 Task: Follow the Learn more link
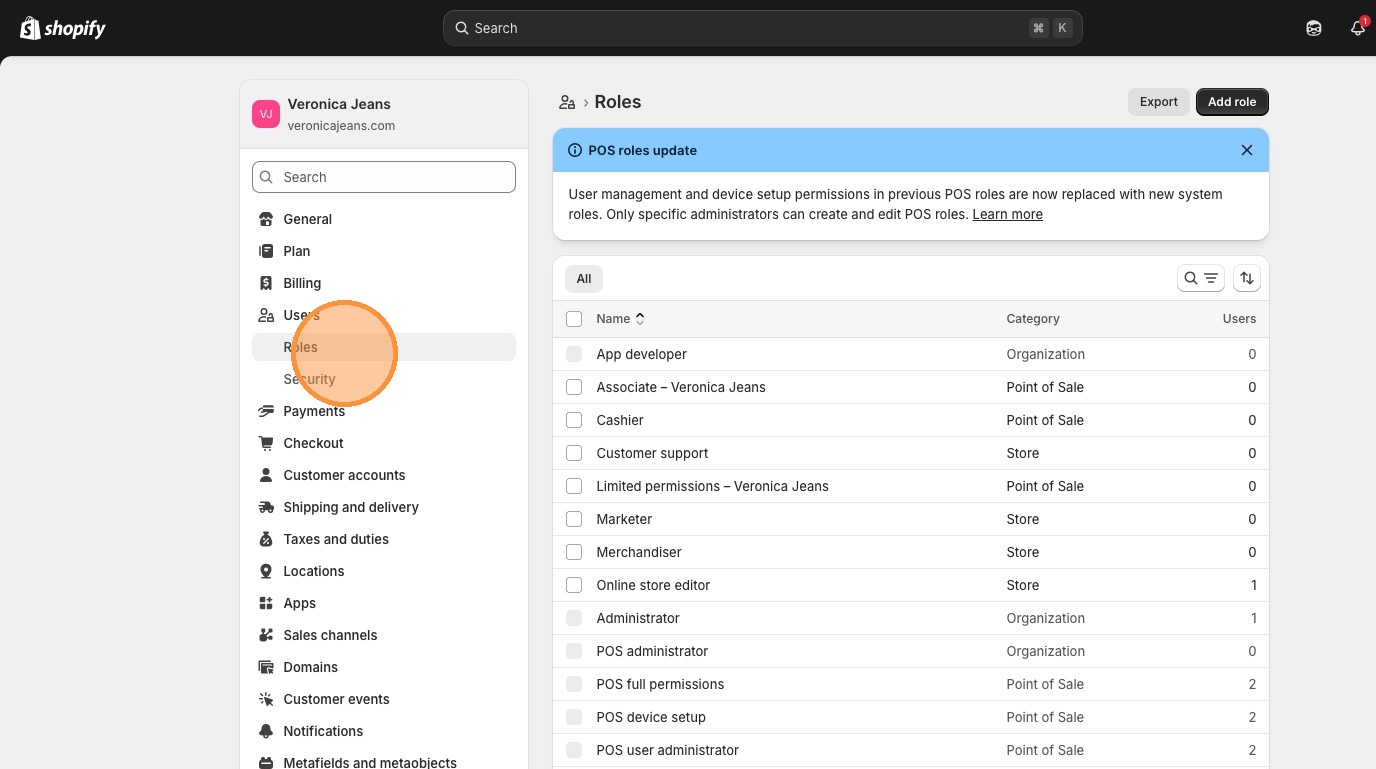[1007, 214]
